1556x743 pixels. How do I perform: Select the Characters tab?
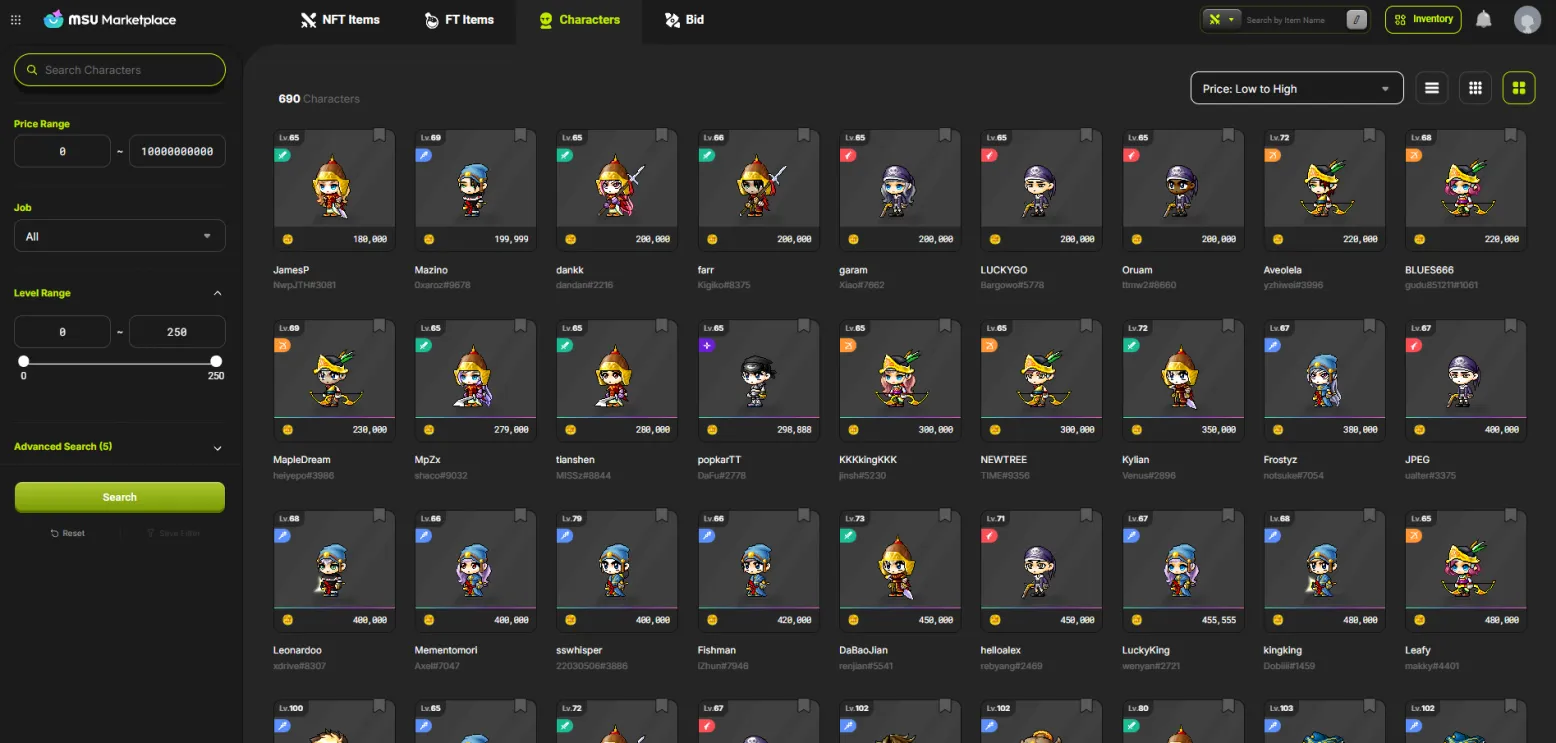[x=579, y=19]
